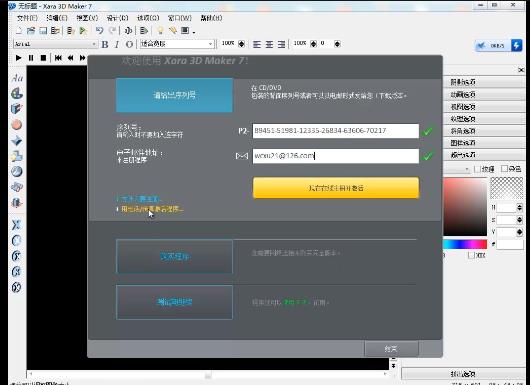Image resolution: width=530 pixels, height=385 pixels.
Task: Click the yellow register and activate button
Action: 336,188
